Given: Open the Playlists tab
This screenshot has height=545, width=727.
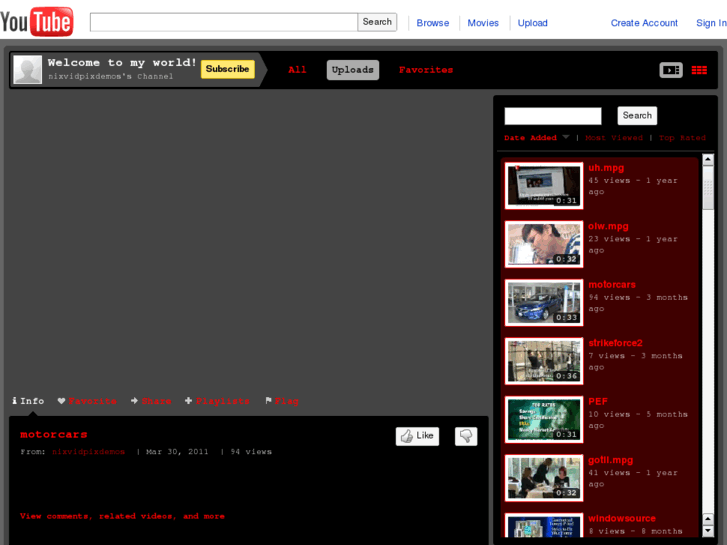Looking at the screenshot, I should [x=217, y=401].
